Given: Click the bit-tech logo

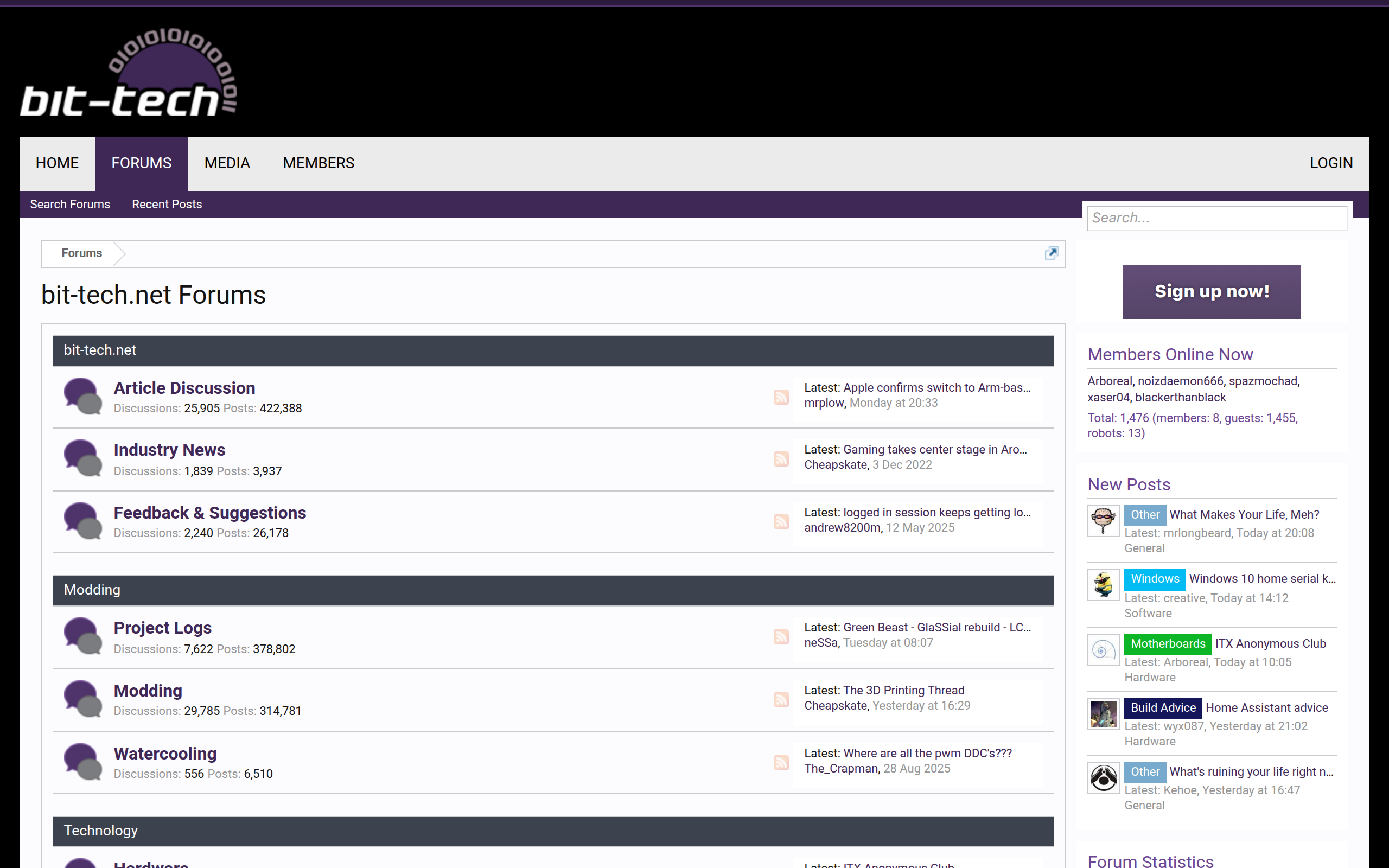Looking at the screenshot, I should (129, 72).
